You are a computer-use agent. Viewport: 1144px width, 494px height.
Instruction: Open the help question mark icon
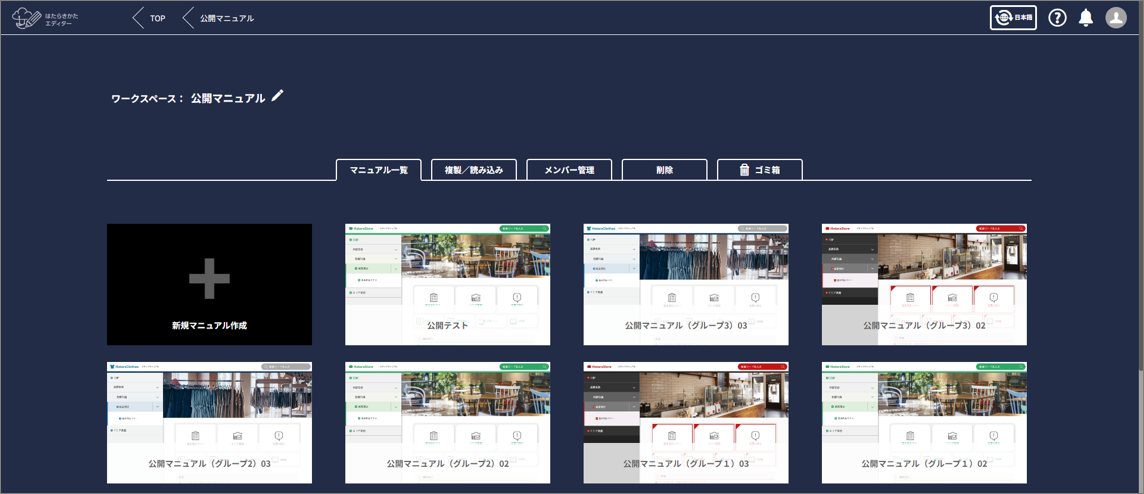[1057, 18]
